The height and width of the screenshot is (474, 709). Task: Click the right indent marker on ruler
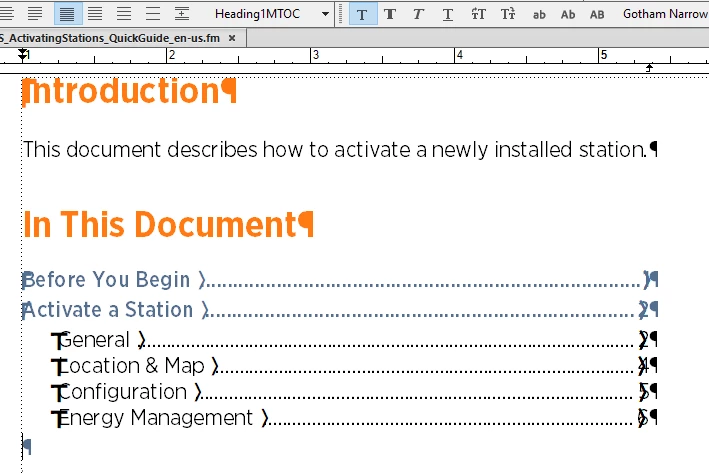coord(649,68)
